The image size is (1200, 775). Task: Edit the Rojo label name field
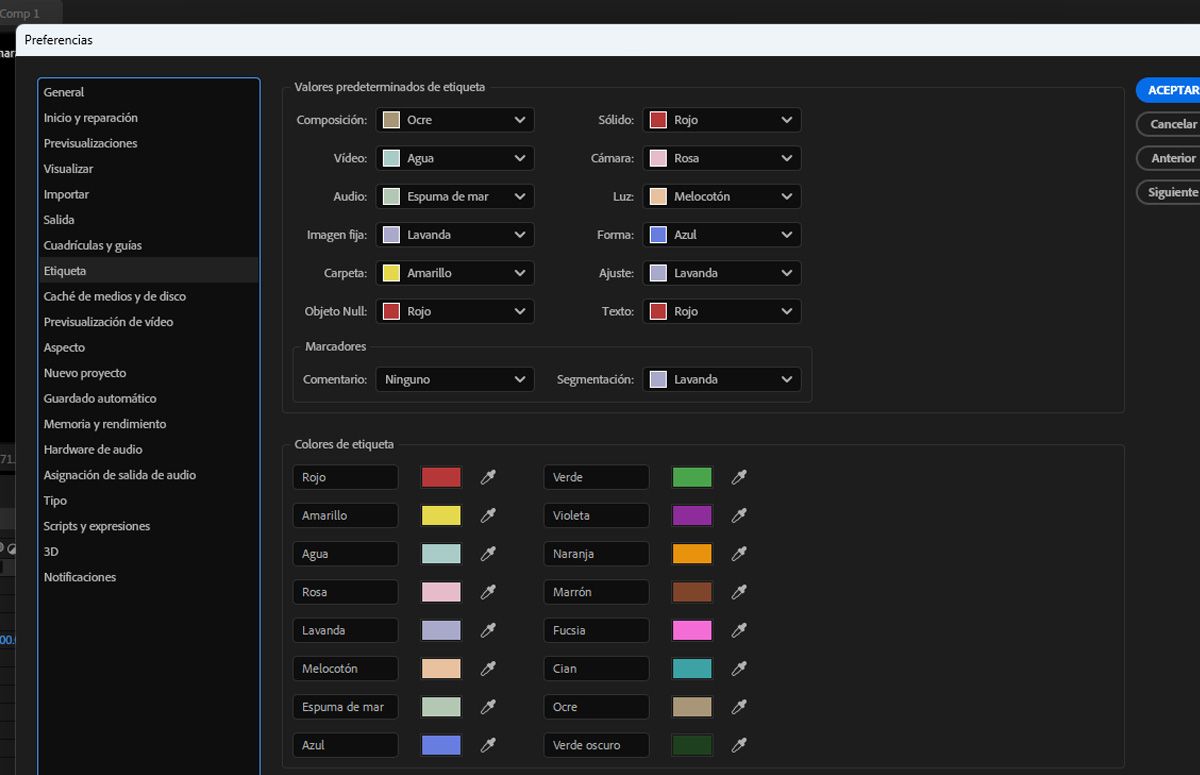(x=346, y=477)
